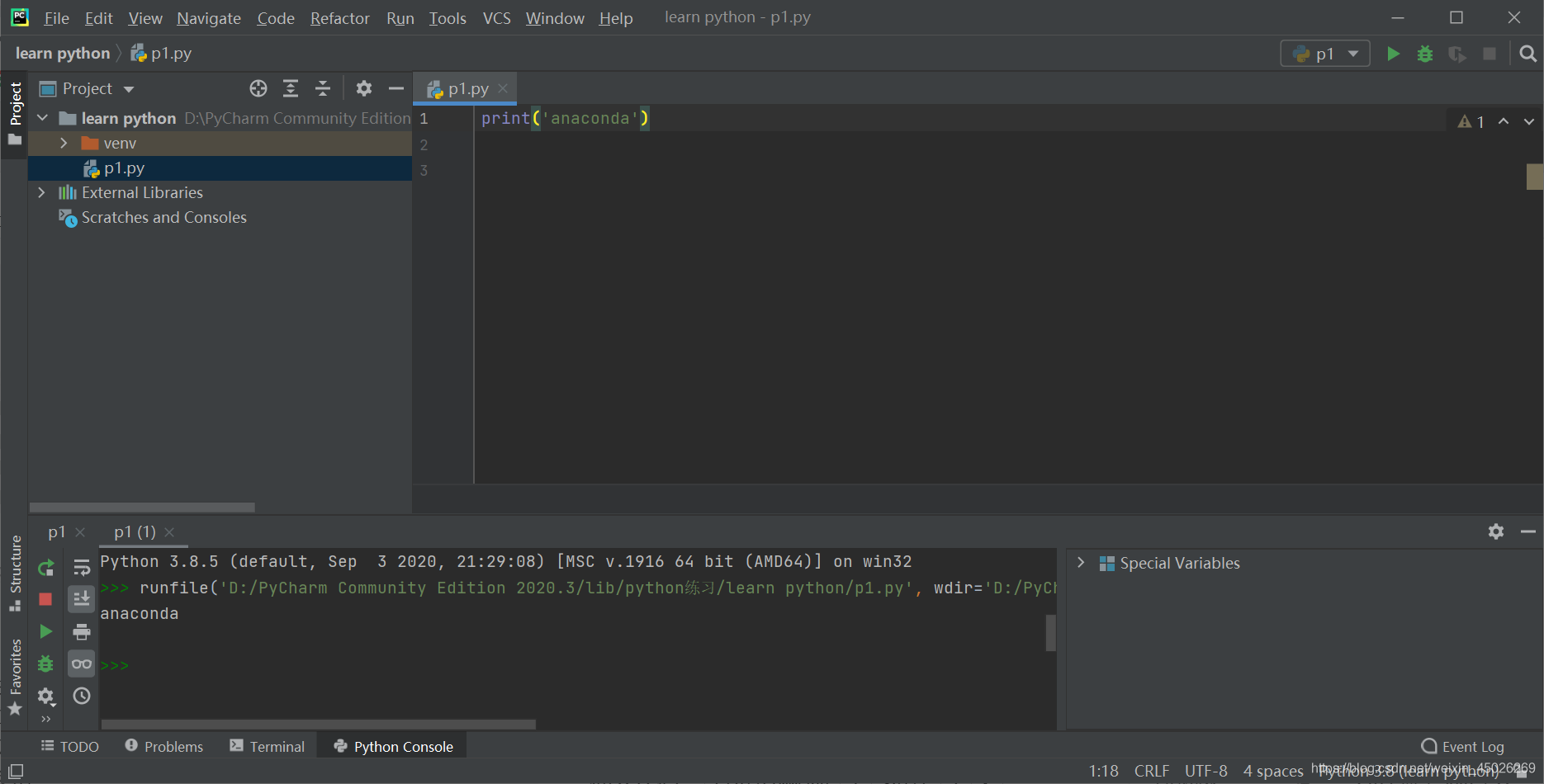Hide the Project tool window
The height and width of the screenshot is (784, 1544).
coord(396,88)
